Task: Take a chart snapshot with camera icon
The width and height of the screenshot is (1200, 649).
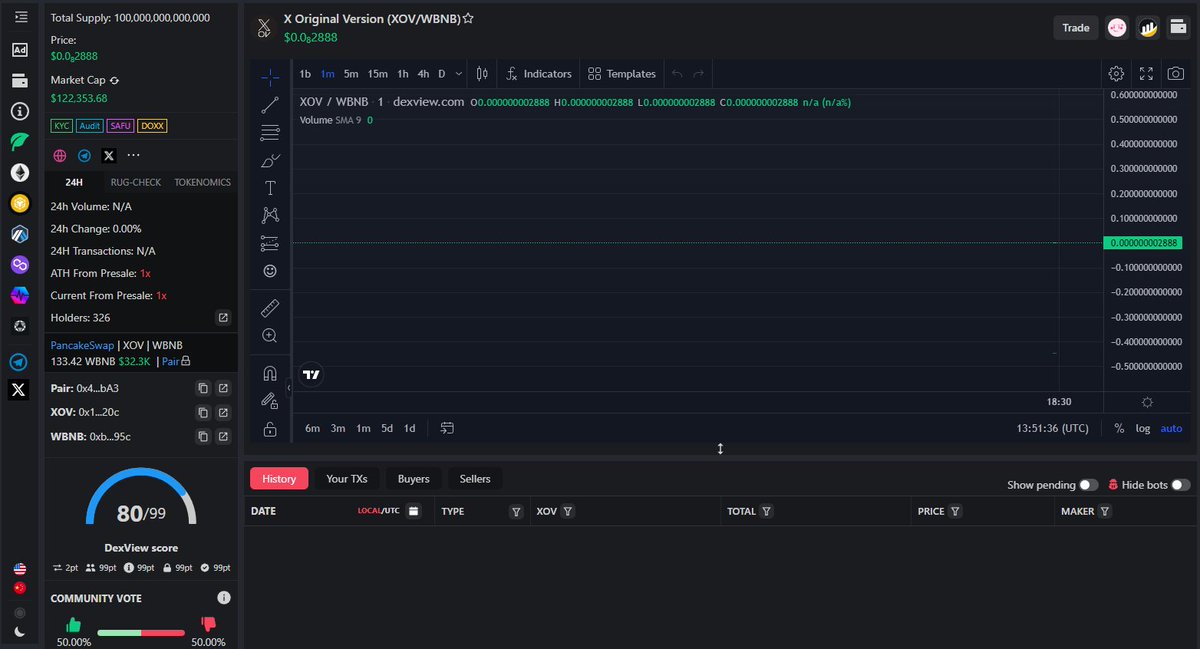Action: point(1176,73)
